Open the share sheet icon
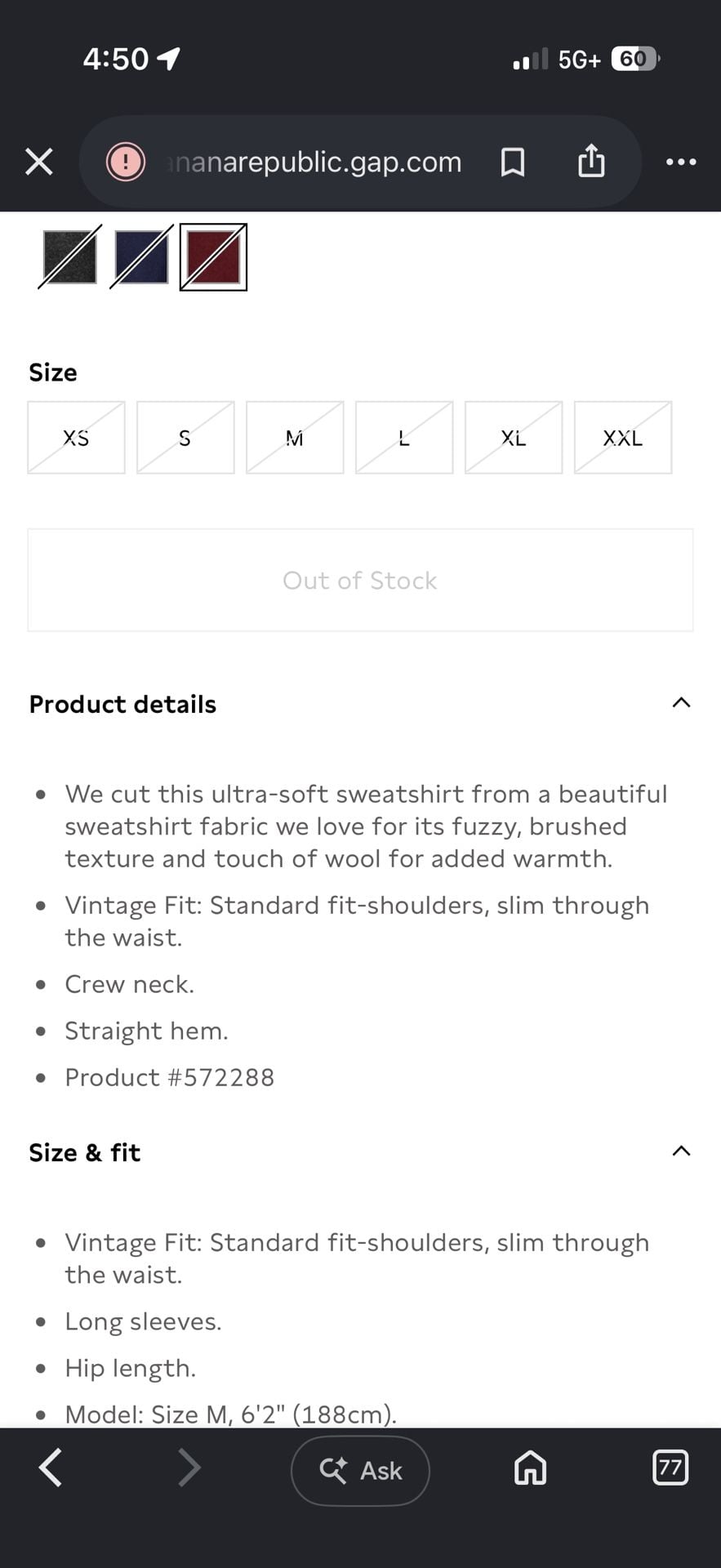This screenshot has width=721, height=1568. coord(591,161)
